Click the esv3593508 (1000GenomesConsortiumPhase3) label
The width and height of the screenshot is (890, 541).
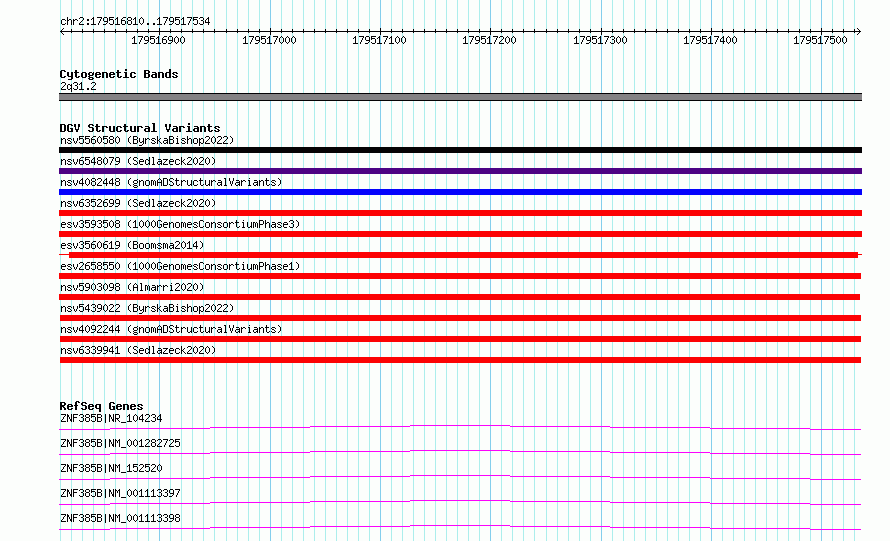180,224
